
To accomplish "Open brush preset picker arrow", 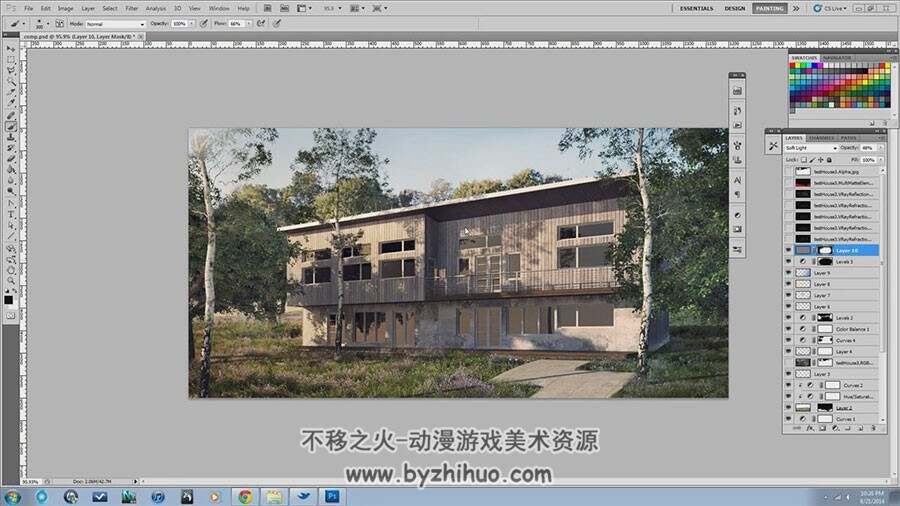I will point(48,24).
